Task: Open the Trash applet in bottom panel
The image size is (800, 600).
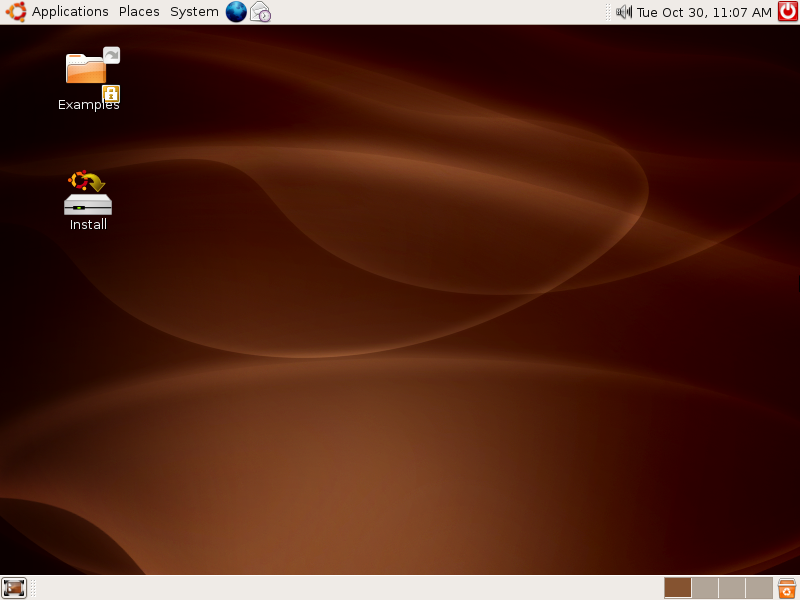Action: pyautogui.click(x=787, y=588)
